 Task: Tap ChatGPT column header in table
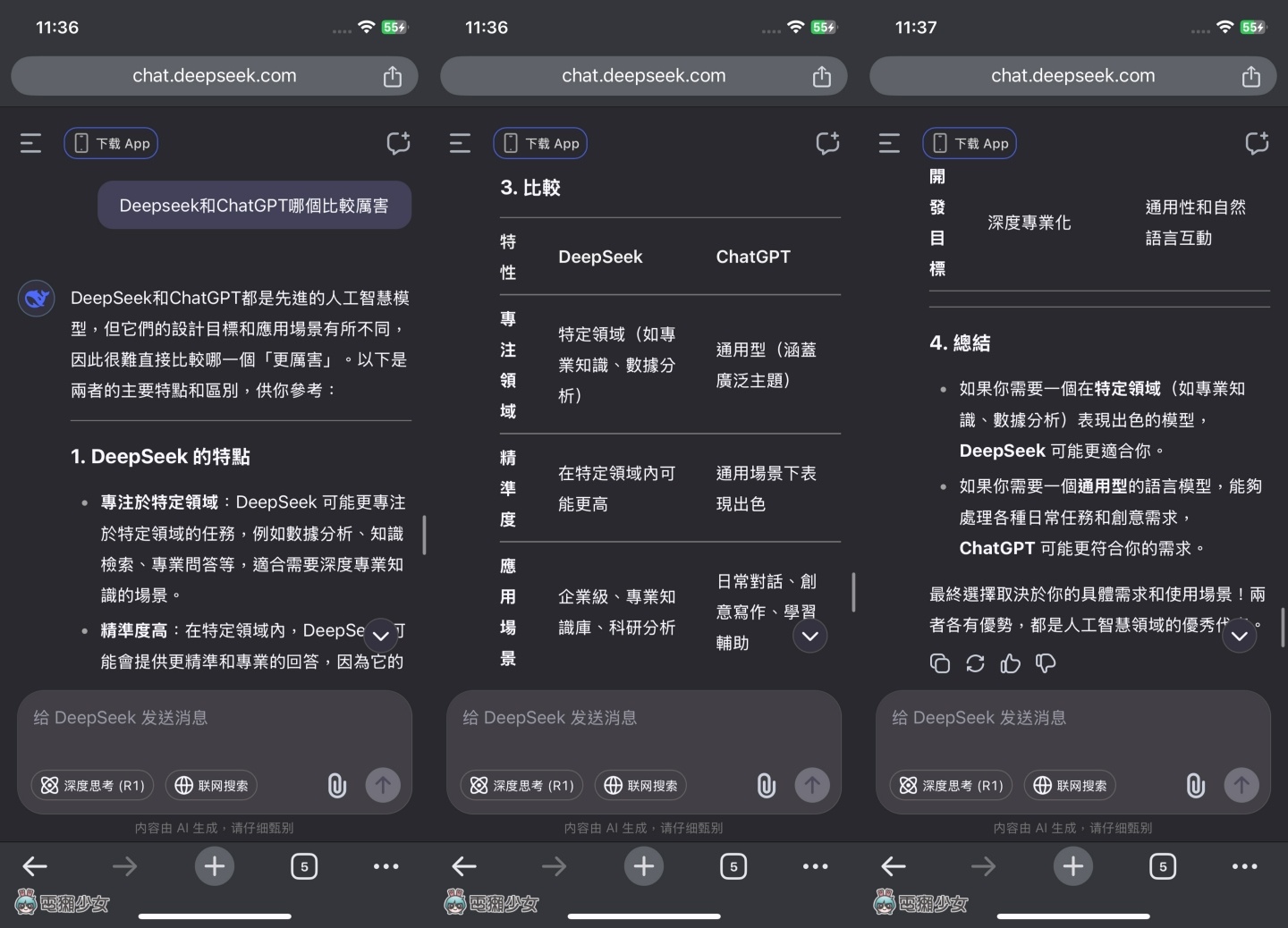coord(753,257)
